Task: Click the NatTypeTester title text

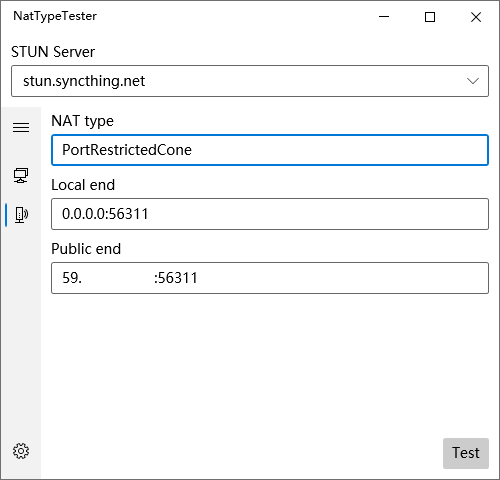Action: (55, 16)
